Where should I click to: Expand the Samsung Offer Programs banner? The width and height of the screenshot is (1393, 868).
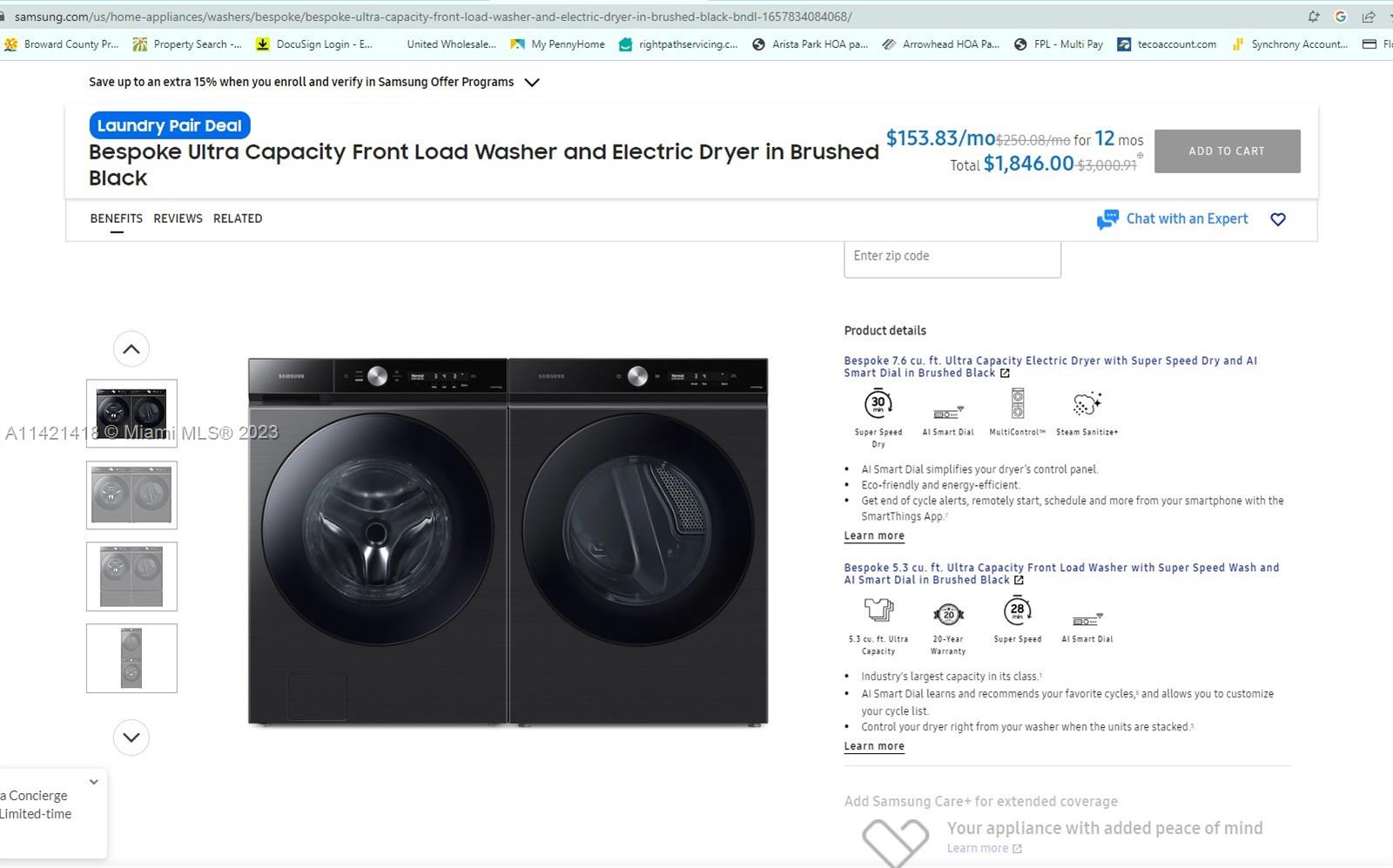532,83
